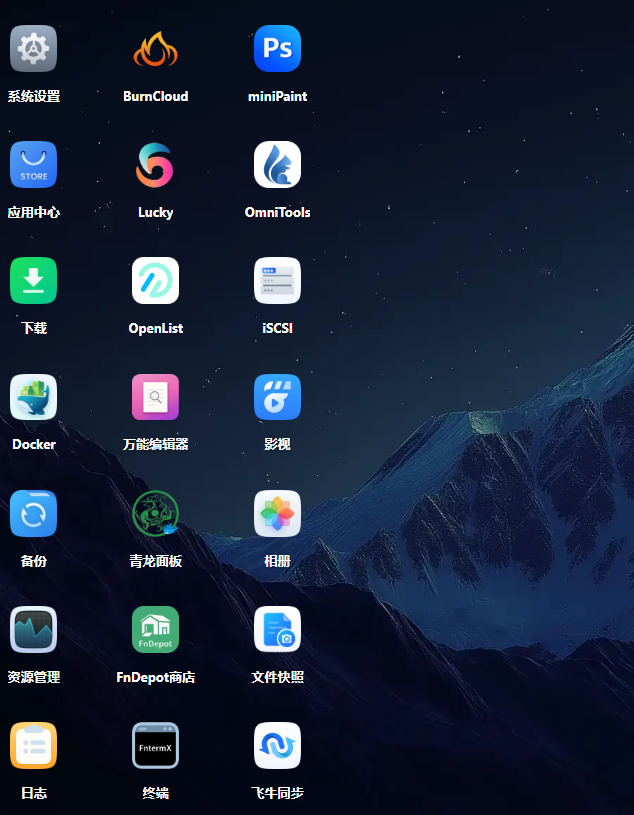Screen dimensions: 634x815
Task: Launch the OpenList app icon
Action: click(155, 281)
